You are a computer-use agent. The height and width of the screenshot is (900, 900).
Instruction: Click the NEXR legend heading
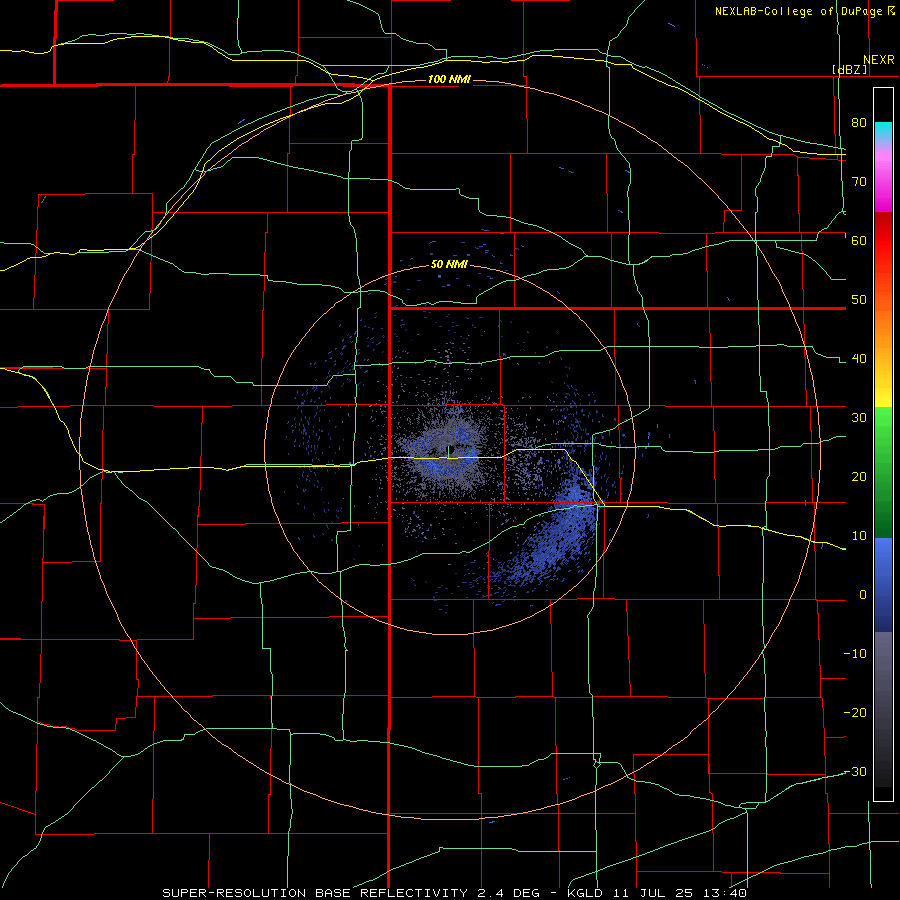click(878, 60)
